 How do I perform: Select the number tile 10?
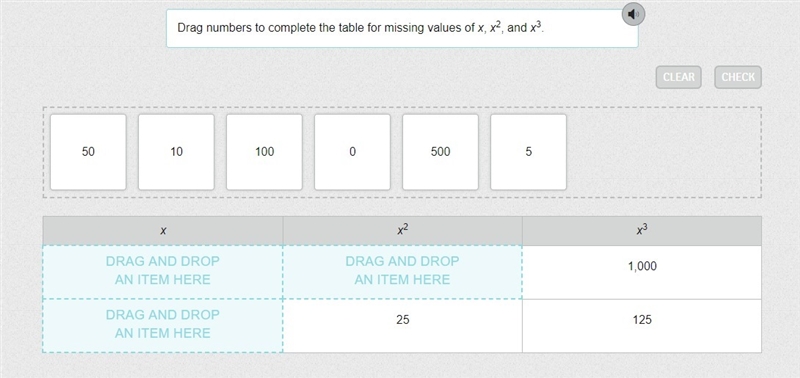176,152
